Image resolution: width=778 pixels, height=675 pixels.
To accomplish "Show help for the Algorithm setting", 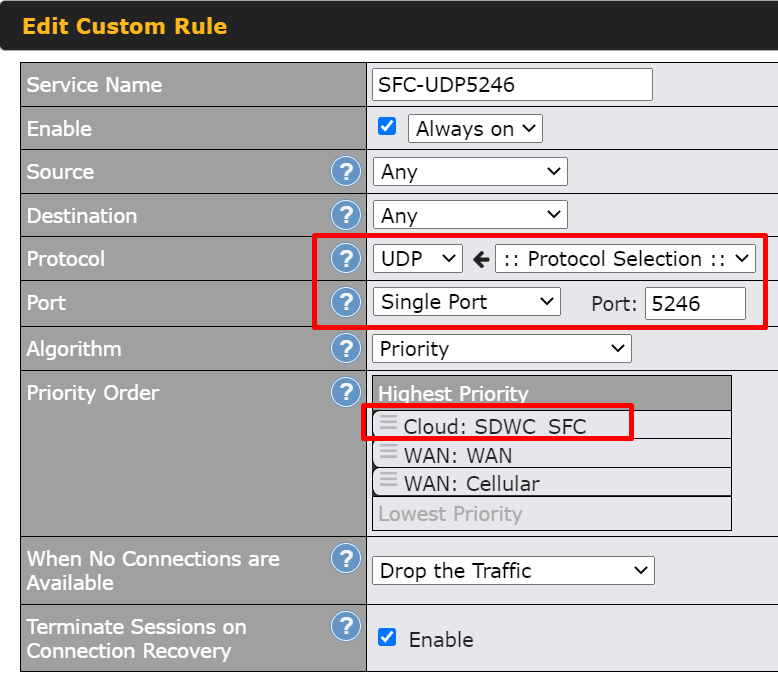I will [345, 349].
